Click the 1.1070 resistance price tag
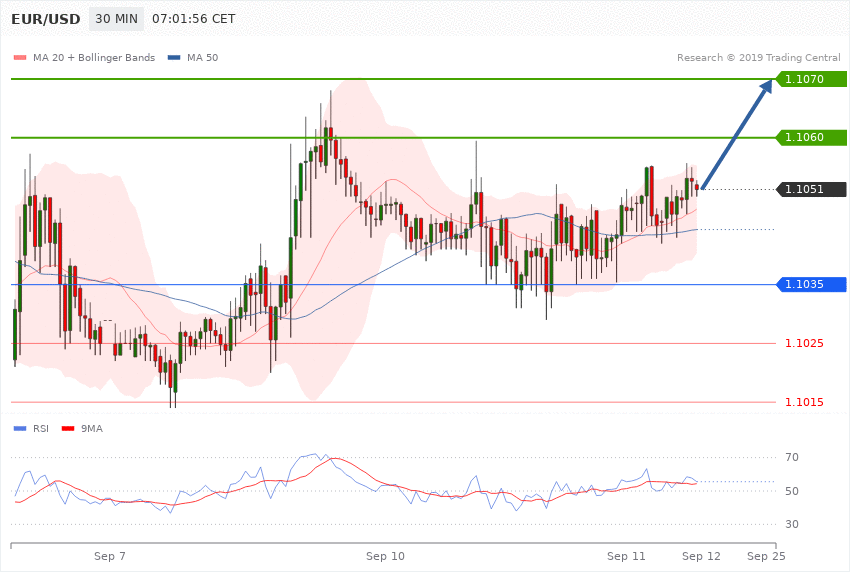This screenshot has height=576, width=850. click(x=812, y=79)
